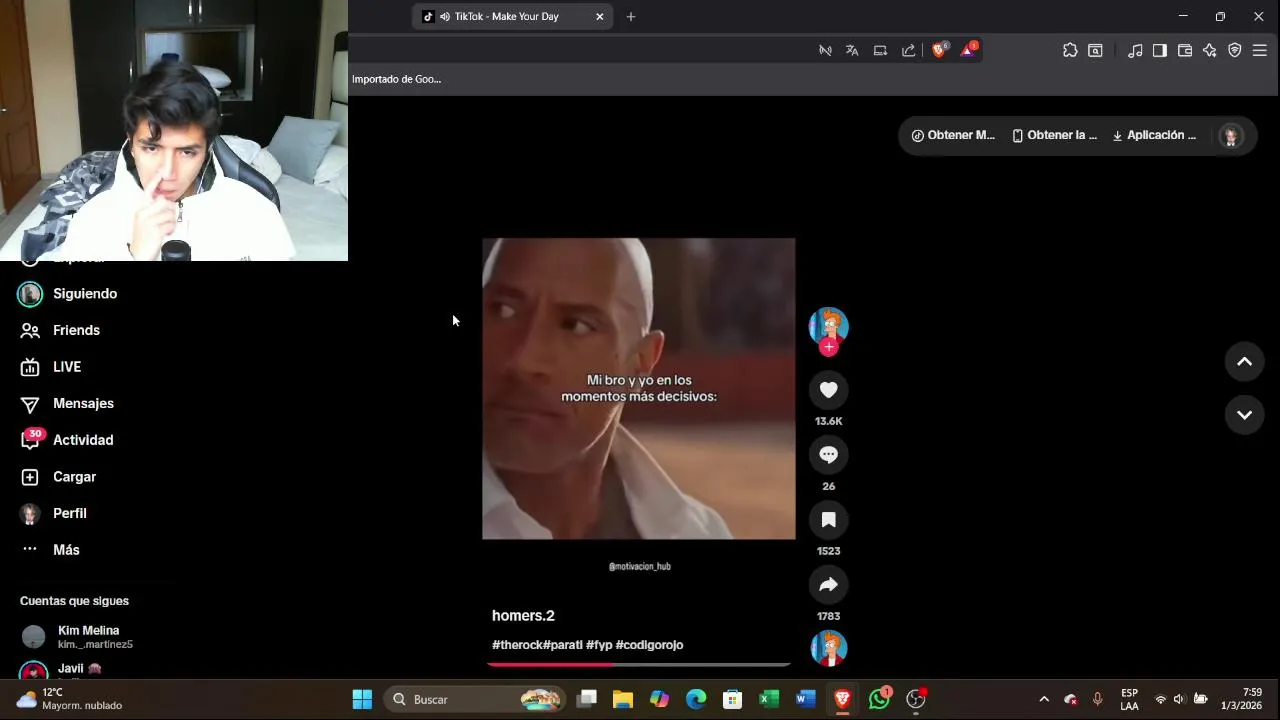
Task: Click the Obtener la... phone app button
Action: (x=1054, y=136)
